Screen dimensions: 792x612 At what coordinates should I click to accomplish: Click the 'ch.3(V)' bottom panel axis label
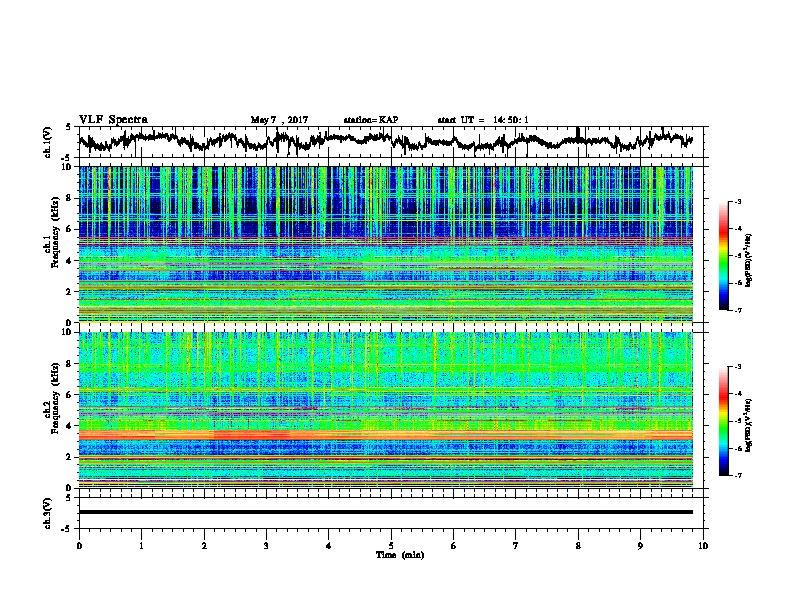point(47,513)
